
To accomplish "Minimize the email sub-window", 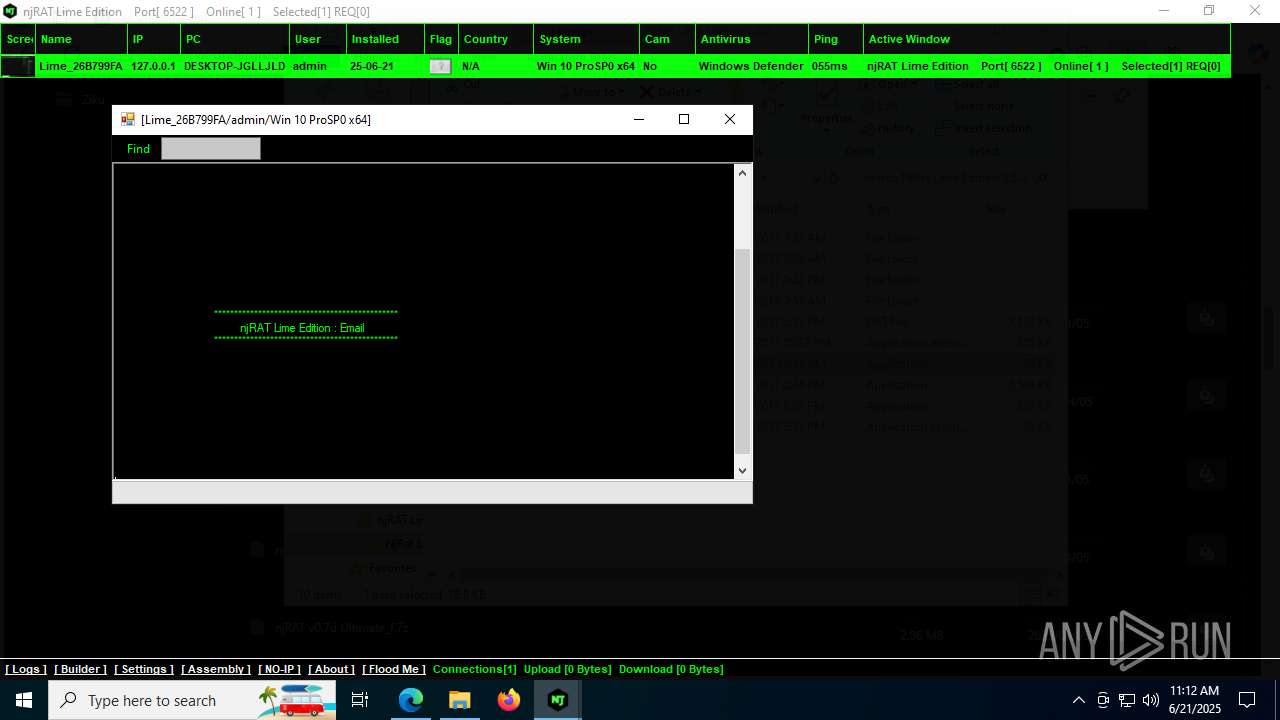I will tap(639, 119).
